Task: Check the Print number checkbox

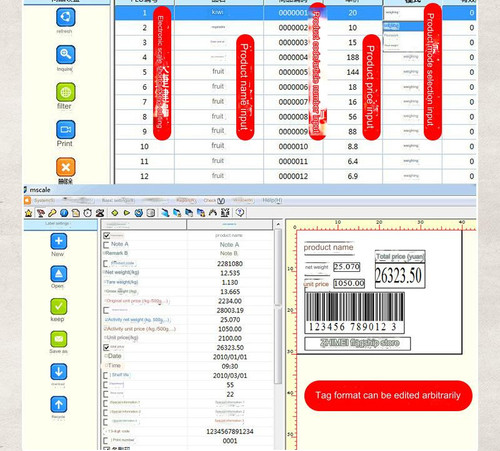Action: [106, 441]
